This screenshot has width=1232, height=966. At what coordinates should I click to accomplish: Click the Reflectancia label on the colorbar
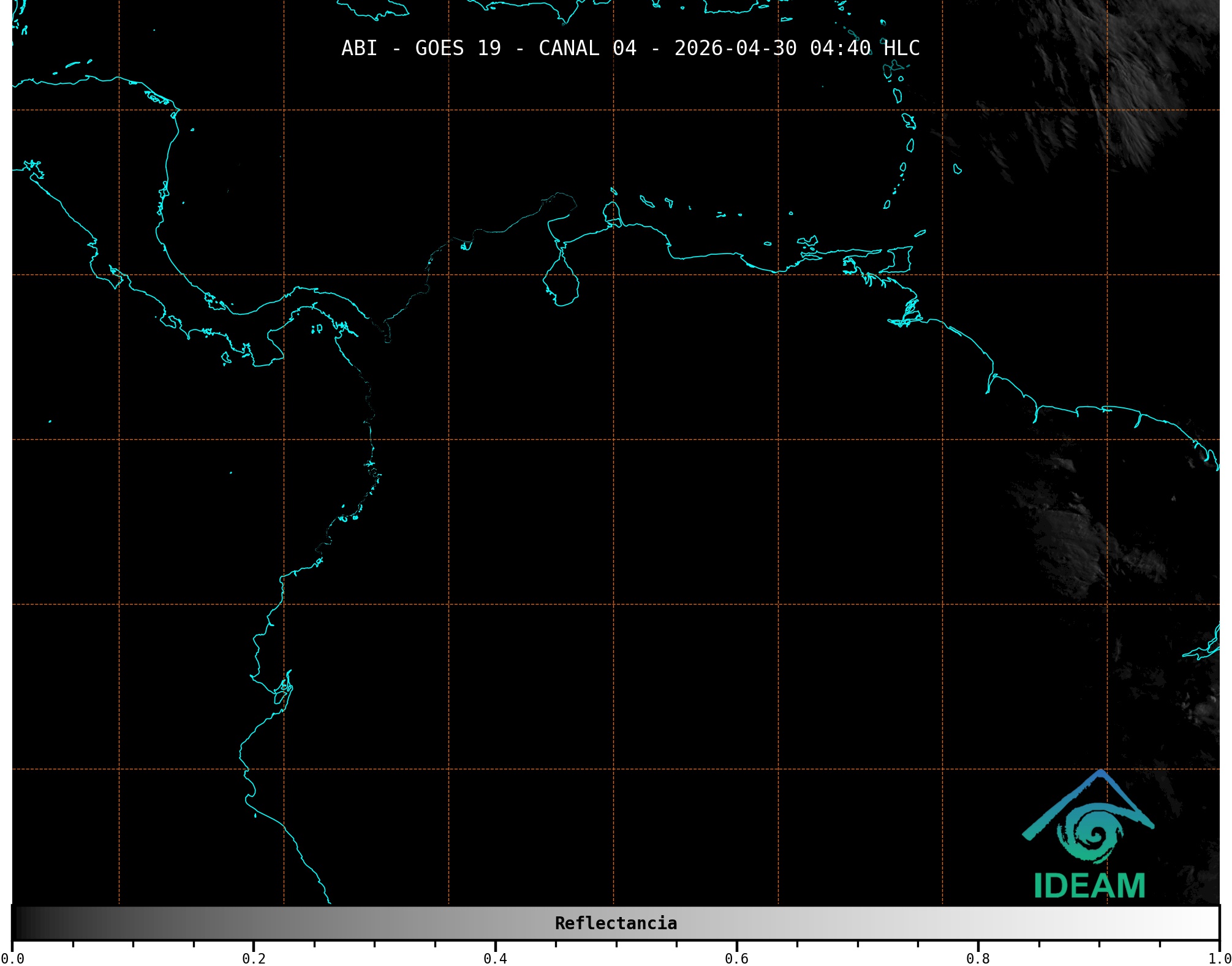[x=616, y=923]
